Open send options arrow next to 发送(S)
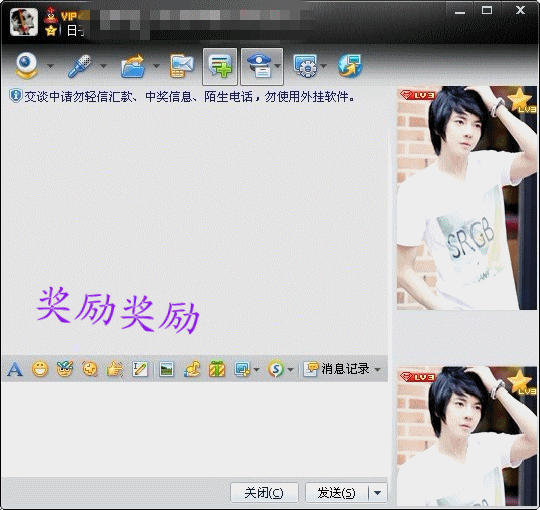Viewport: 540px width, 510px height. [x=378, y=493]
